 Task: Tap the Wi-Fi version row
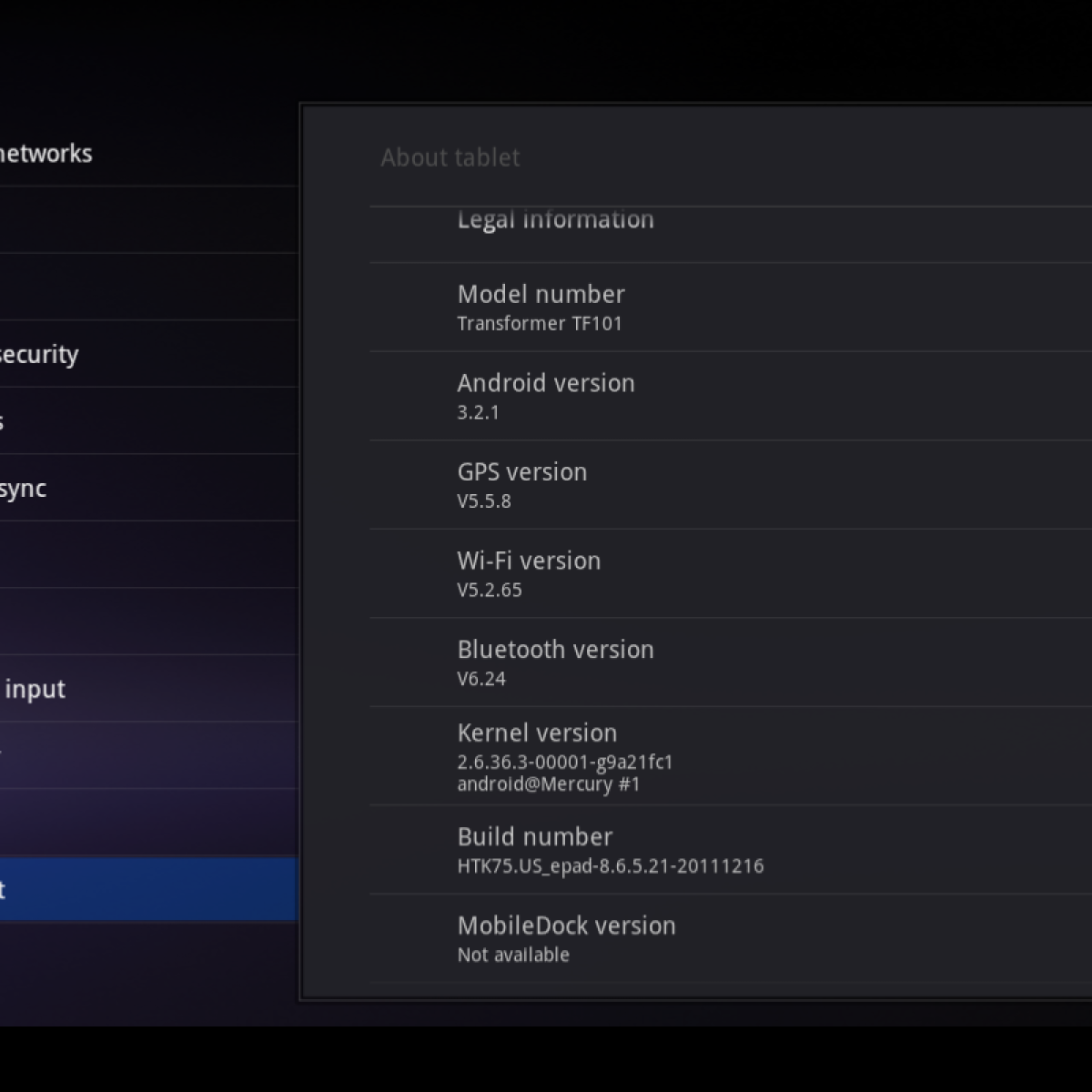pyautogui.click(x=529, y=573)
